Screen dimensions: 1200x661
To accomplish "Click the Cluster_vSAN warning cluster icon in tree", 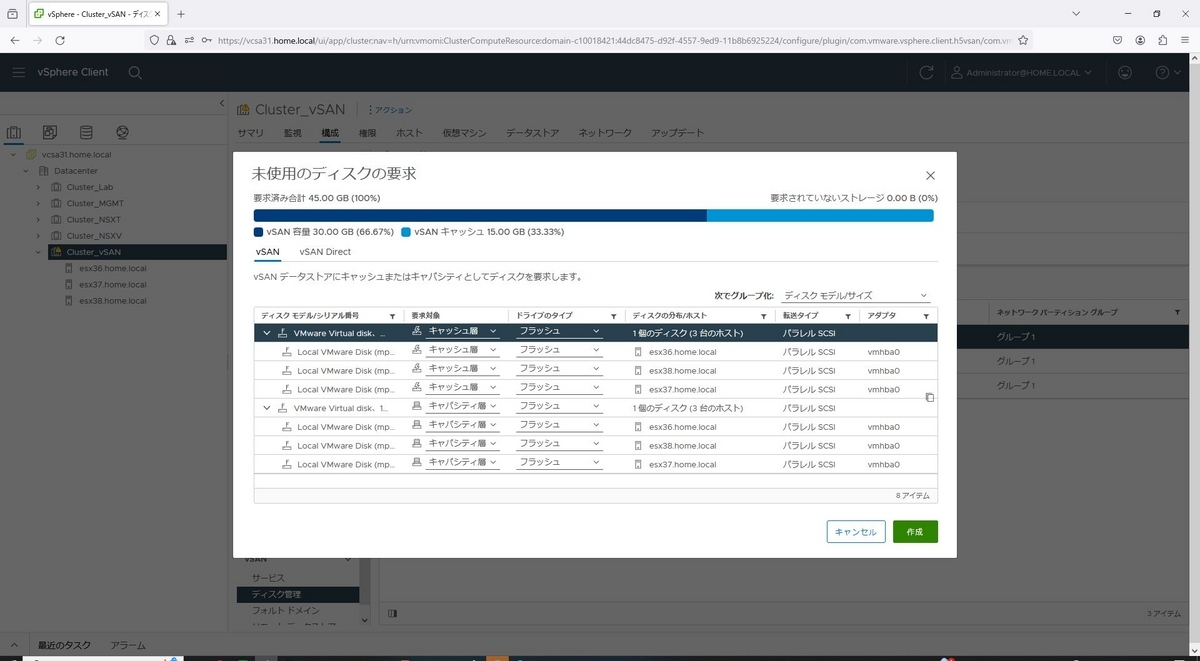I will [x=56, y=252].
